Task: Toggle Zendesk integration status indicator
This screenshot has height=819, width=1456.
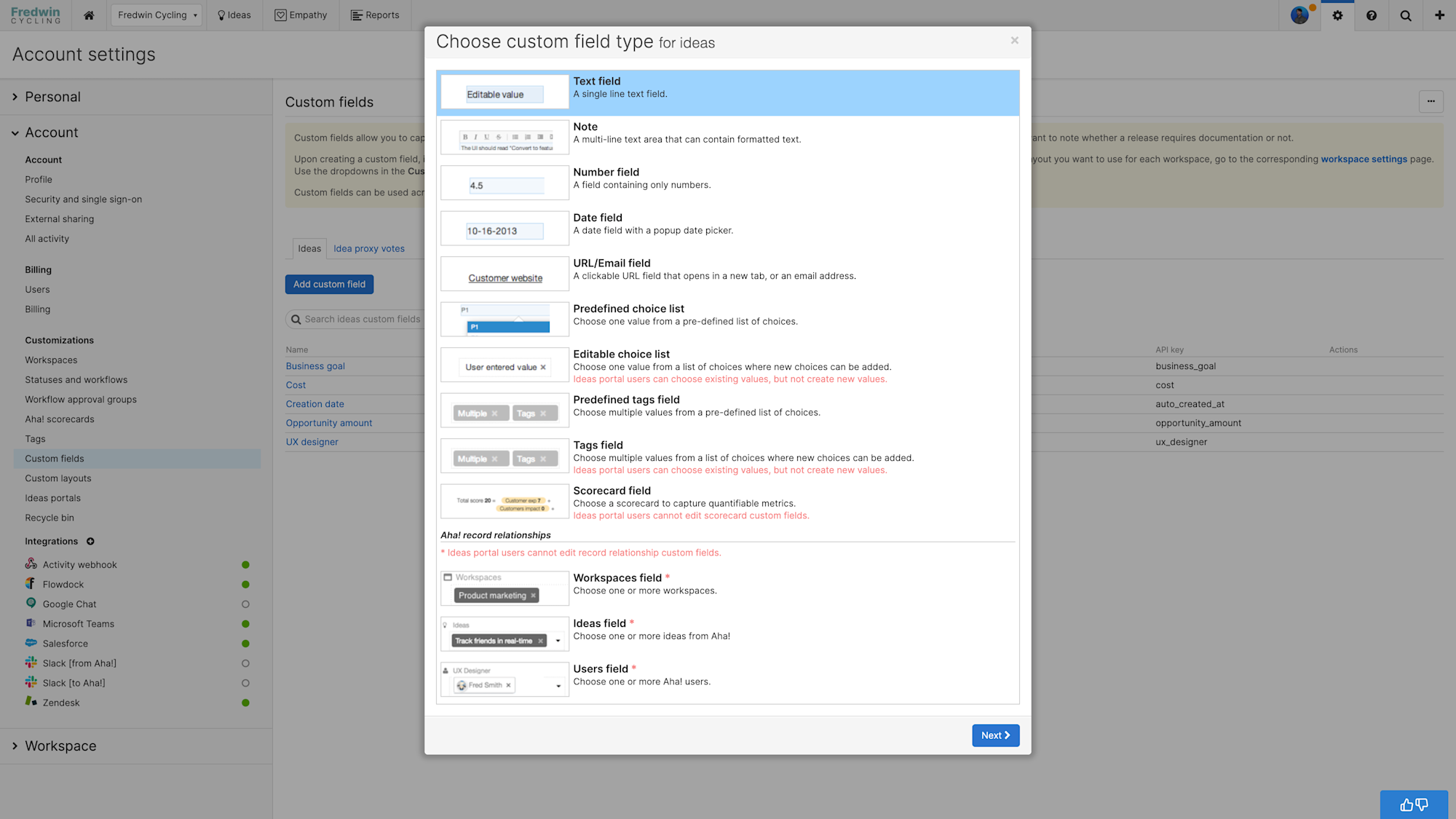Action: point(245,703)
